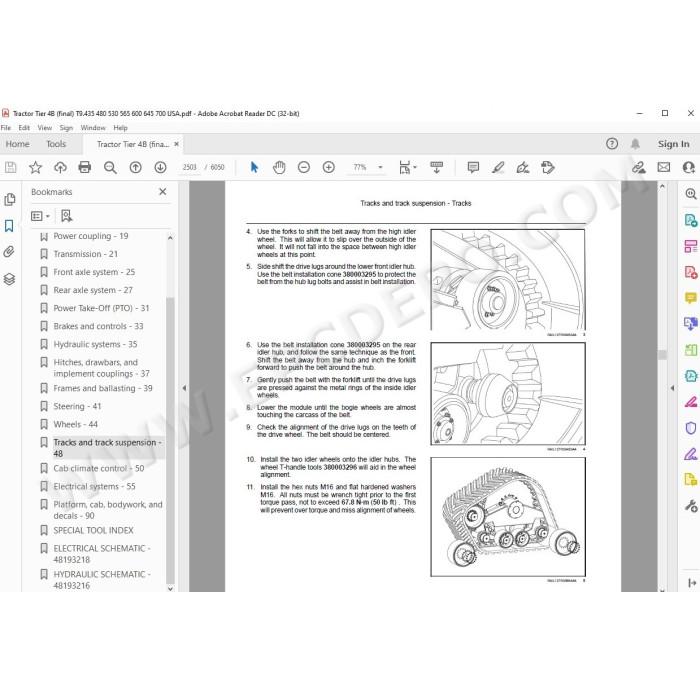Open the Layers panel icon

pos(9,279)
